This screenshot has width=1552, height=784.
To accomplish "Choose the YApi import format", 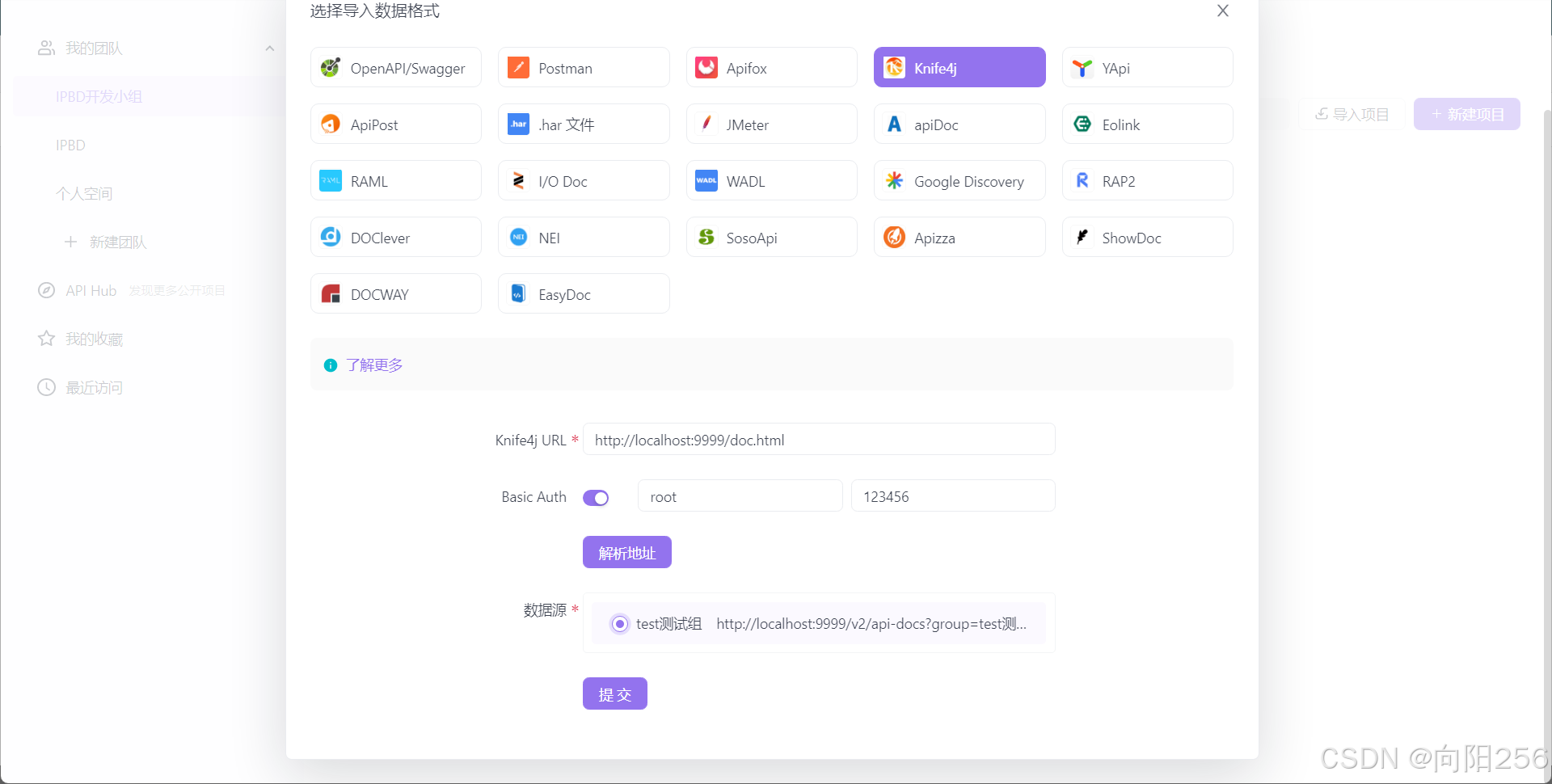I will pyautogui.click(x=1147, y=68).
